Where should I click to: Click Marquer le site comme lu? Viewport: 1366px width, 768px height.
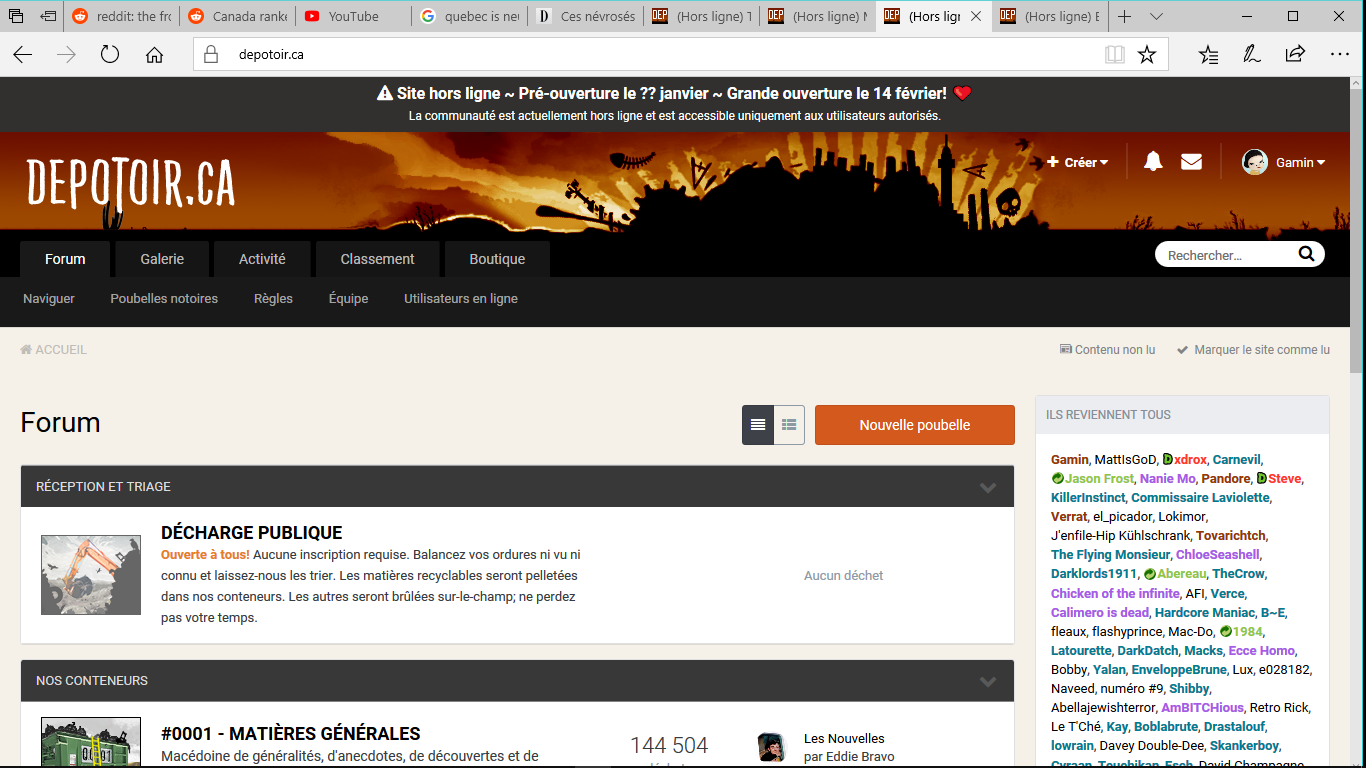pos(1253,350)
